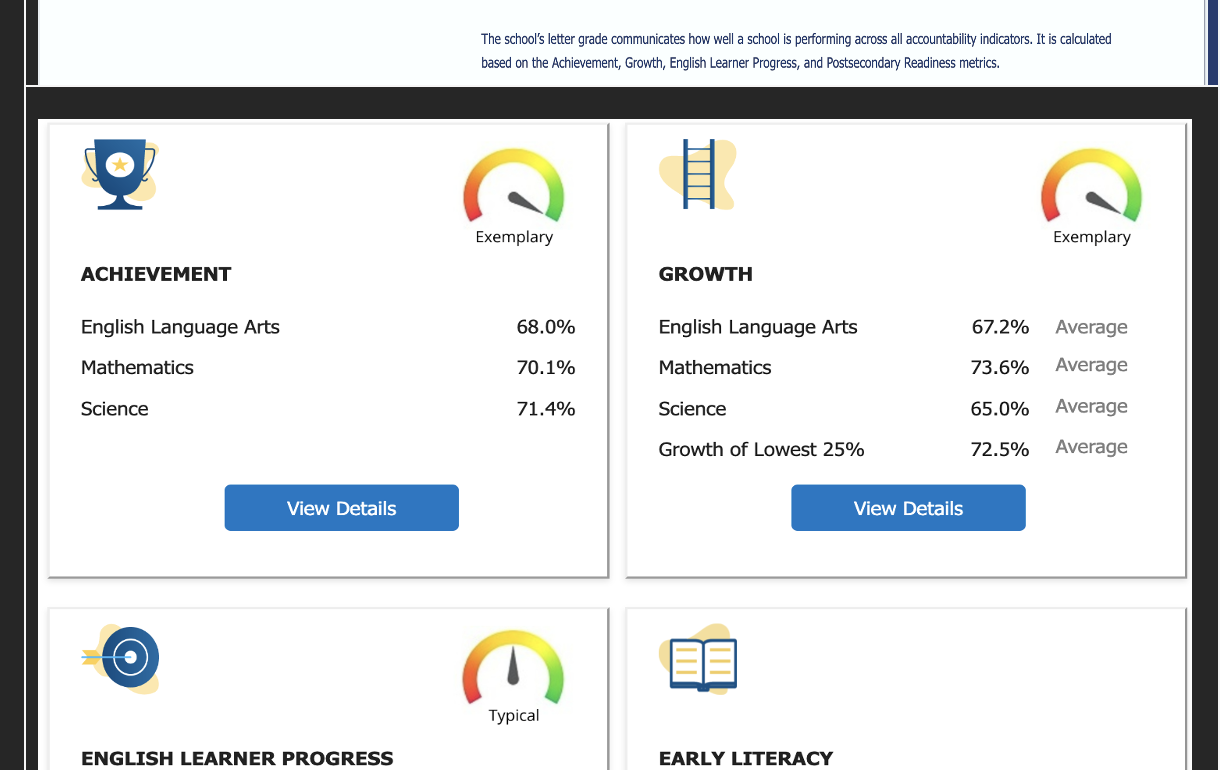Select the Achievement Science 71.4% value
Screen dimensions: 1220x770
pos(546,408)
